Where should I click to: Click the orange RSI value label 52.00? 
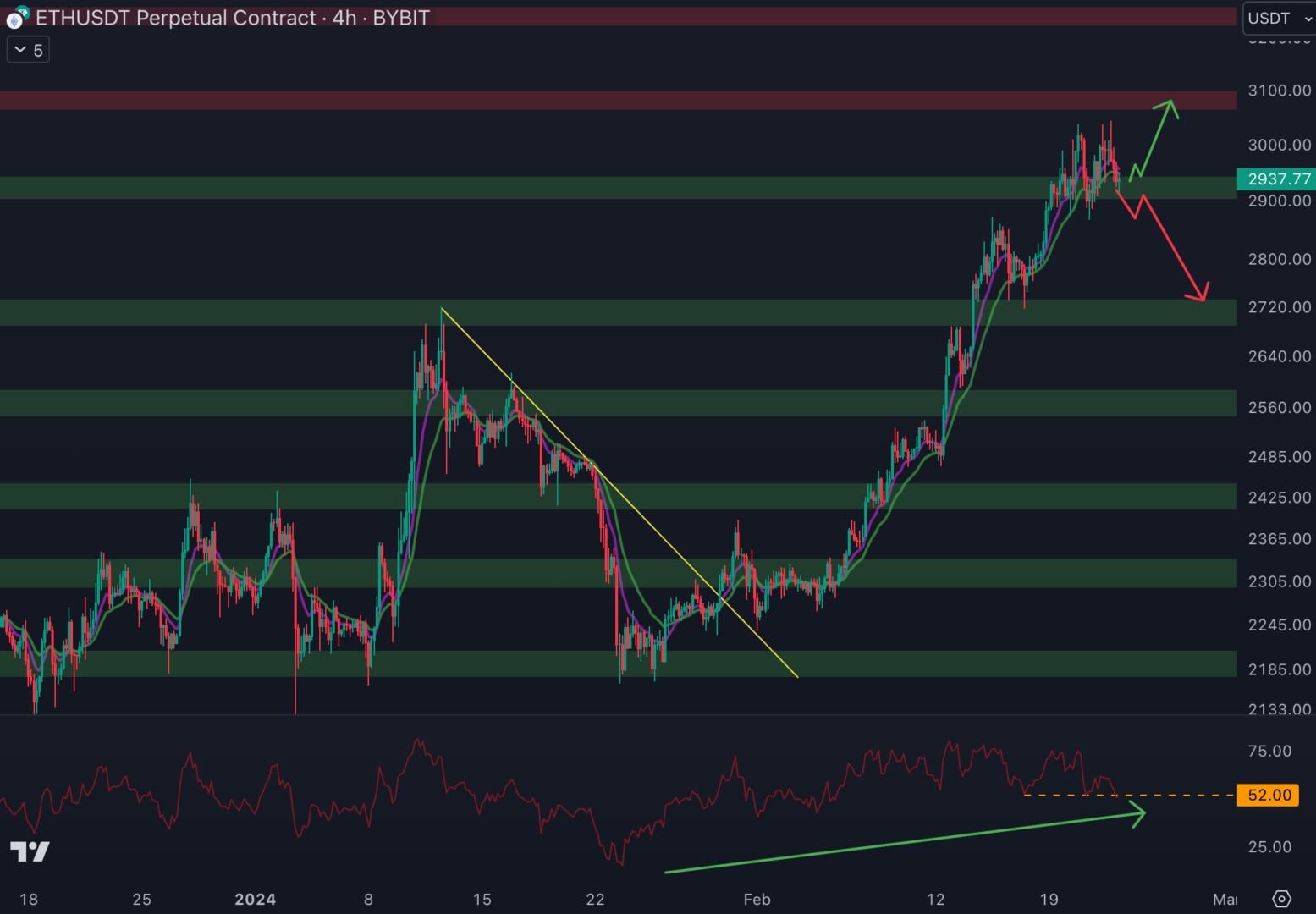pyautogui.click(x=1268, y=796)
